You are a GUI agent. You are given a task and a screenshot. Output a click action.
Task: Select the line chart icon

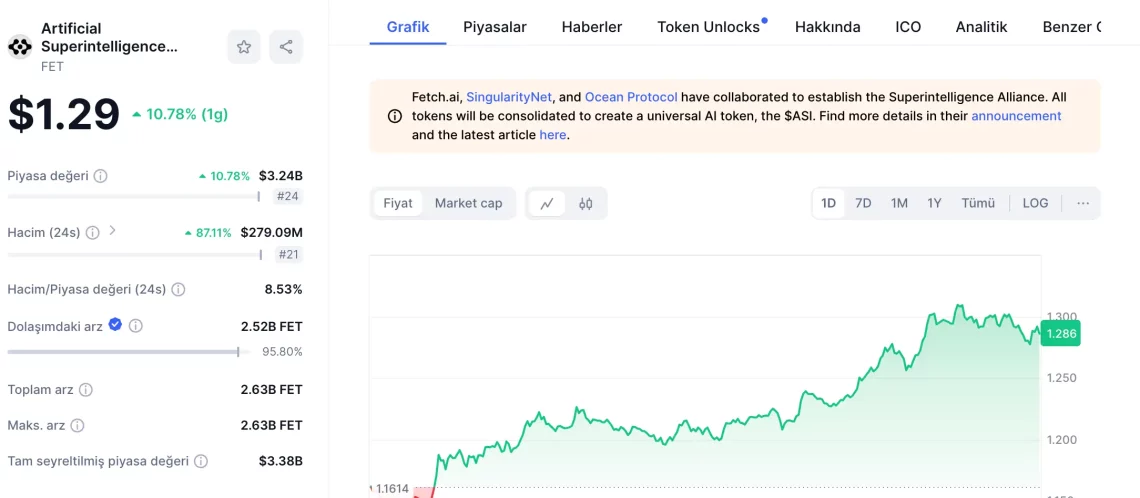coord(547,203)
